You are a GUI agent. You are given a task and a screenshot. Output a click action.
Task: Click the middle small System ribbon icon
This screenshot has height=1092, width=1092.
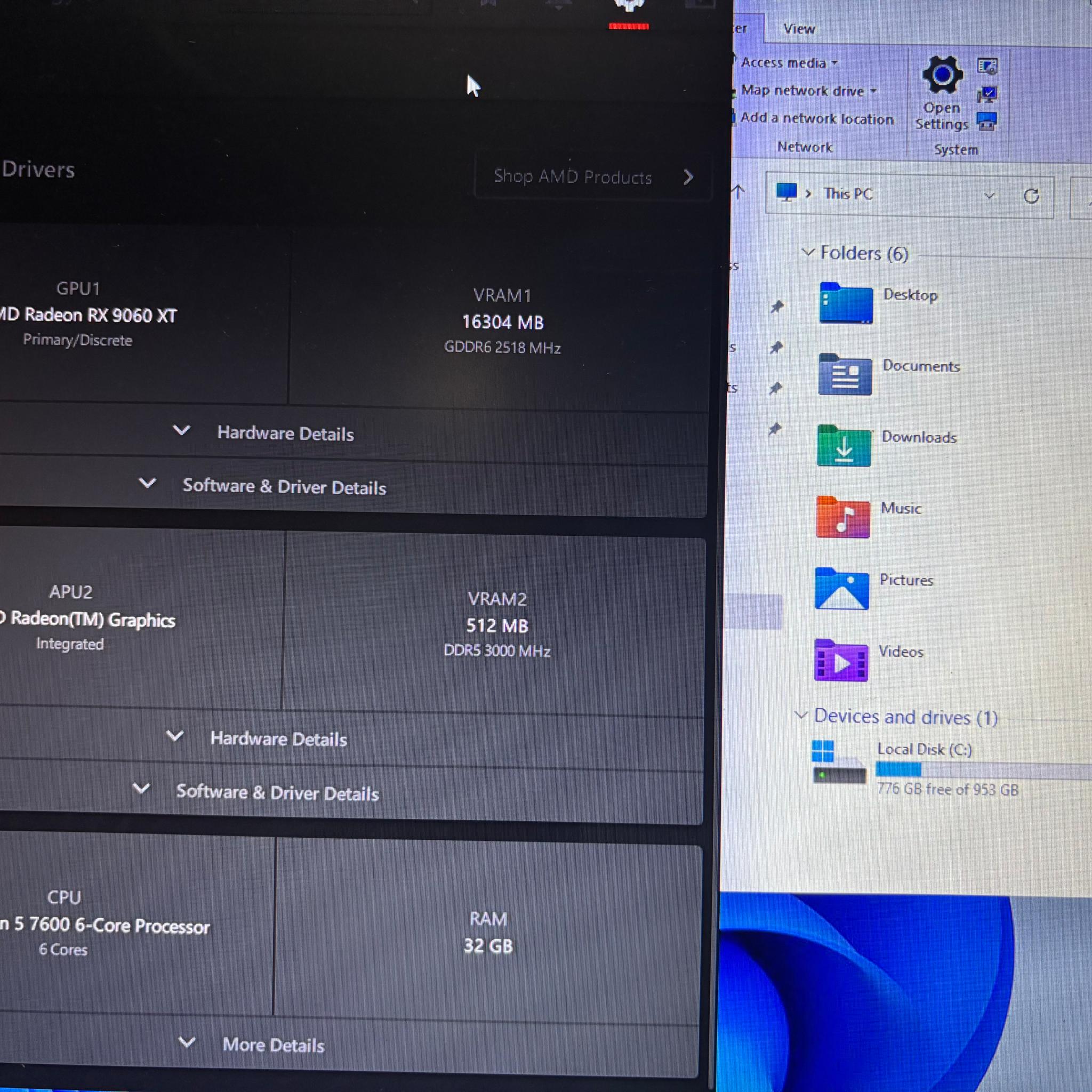[987, 94]
